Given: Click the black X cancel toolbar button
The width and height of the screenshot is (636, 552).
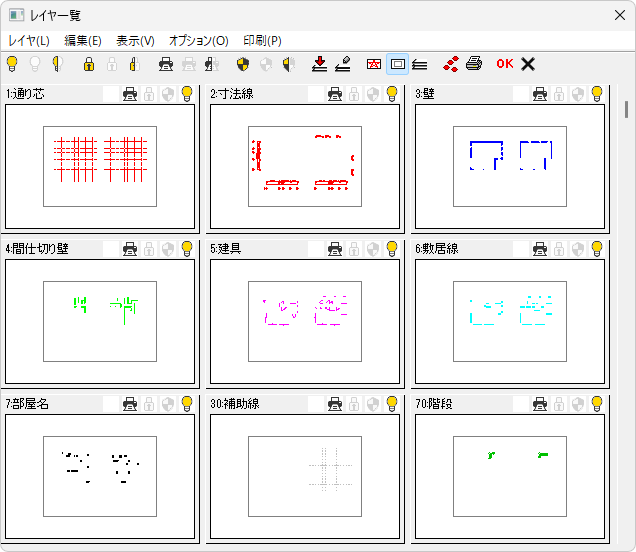Looking at the screenshot, I should coord(528,64).
